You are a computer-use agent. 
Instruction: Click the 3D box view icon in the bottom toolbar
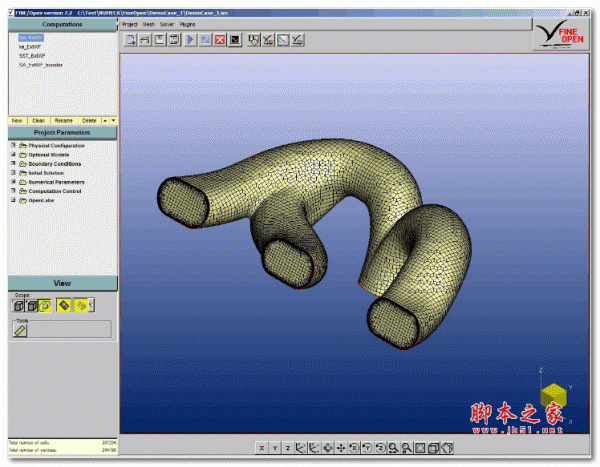point(433,447)
